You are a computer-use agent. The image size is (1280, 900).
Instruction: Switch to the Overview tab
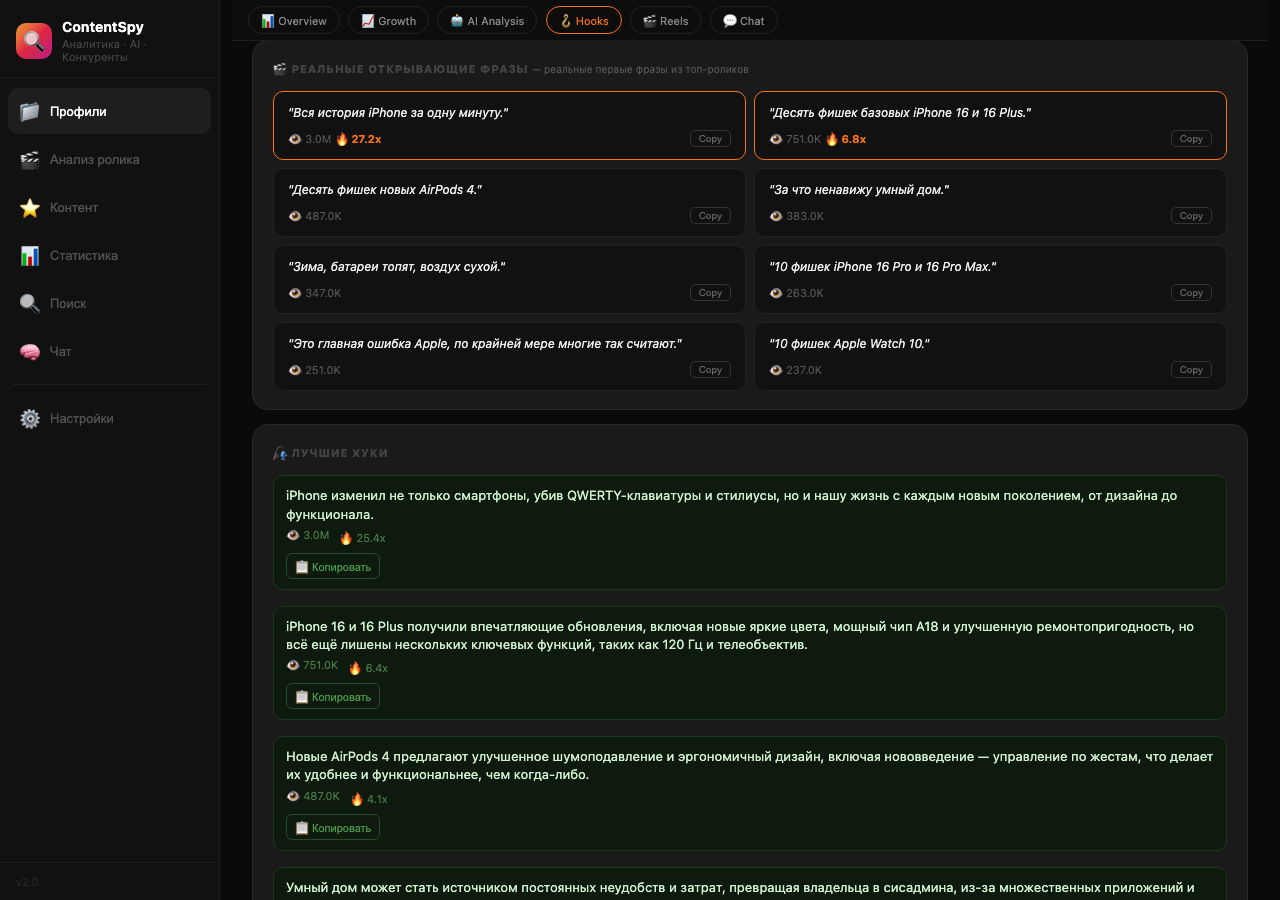tap(293, 20)
